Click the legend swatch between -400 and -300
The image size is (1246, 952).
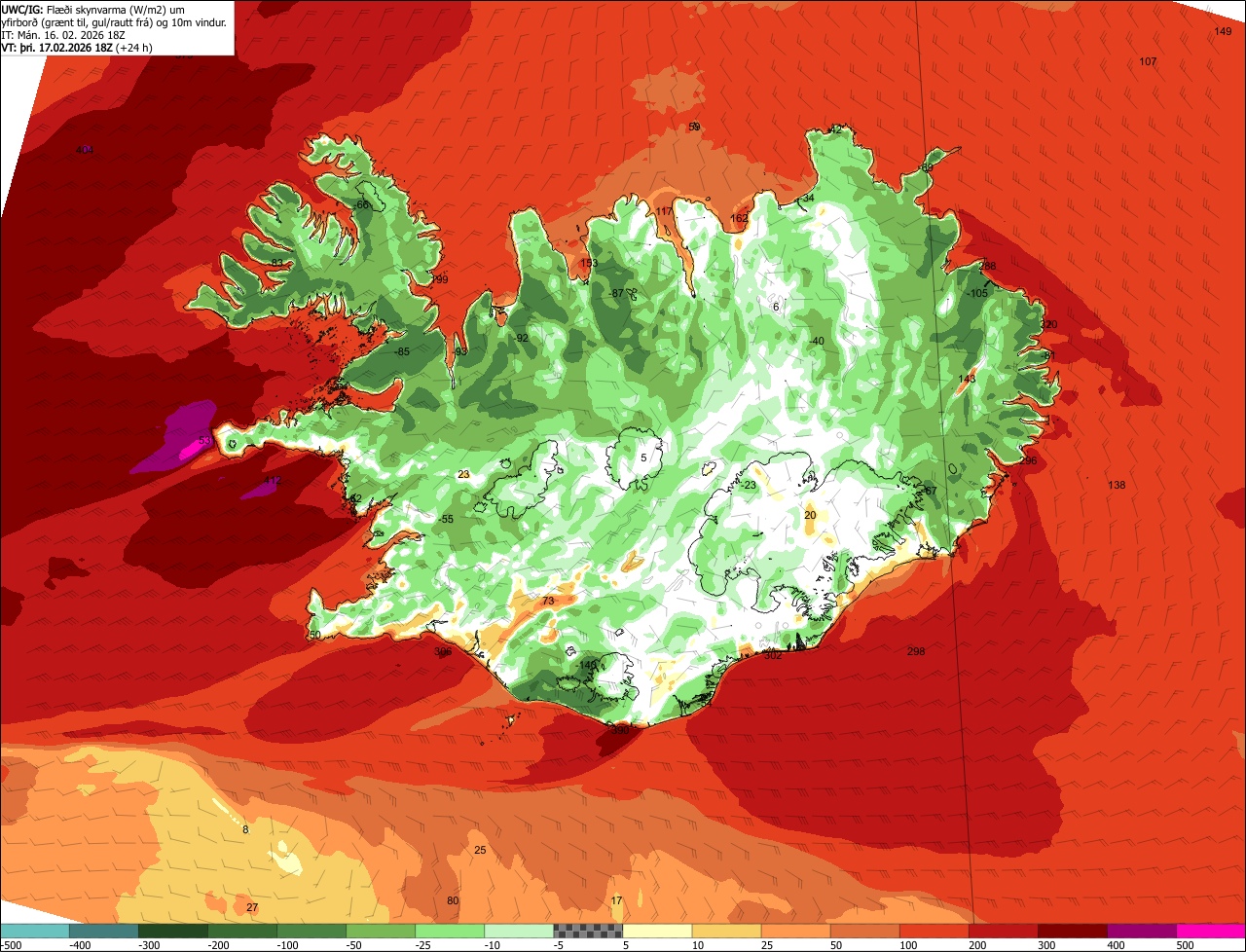[104, 931]
